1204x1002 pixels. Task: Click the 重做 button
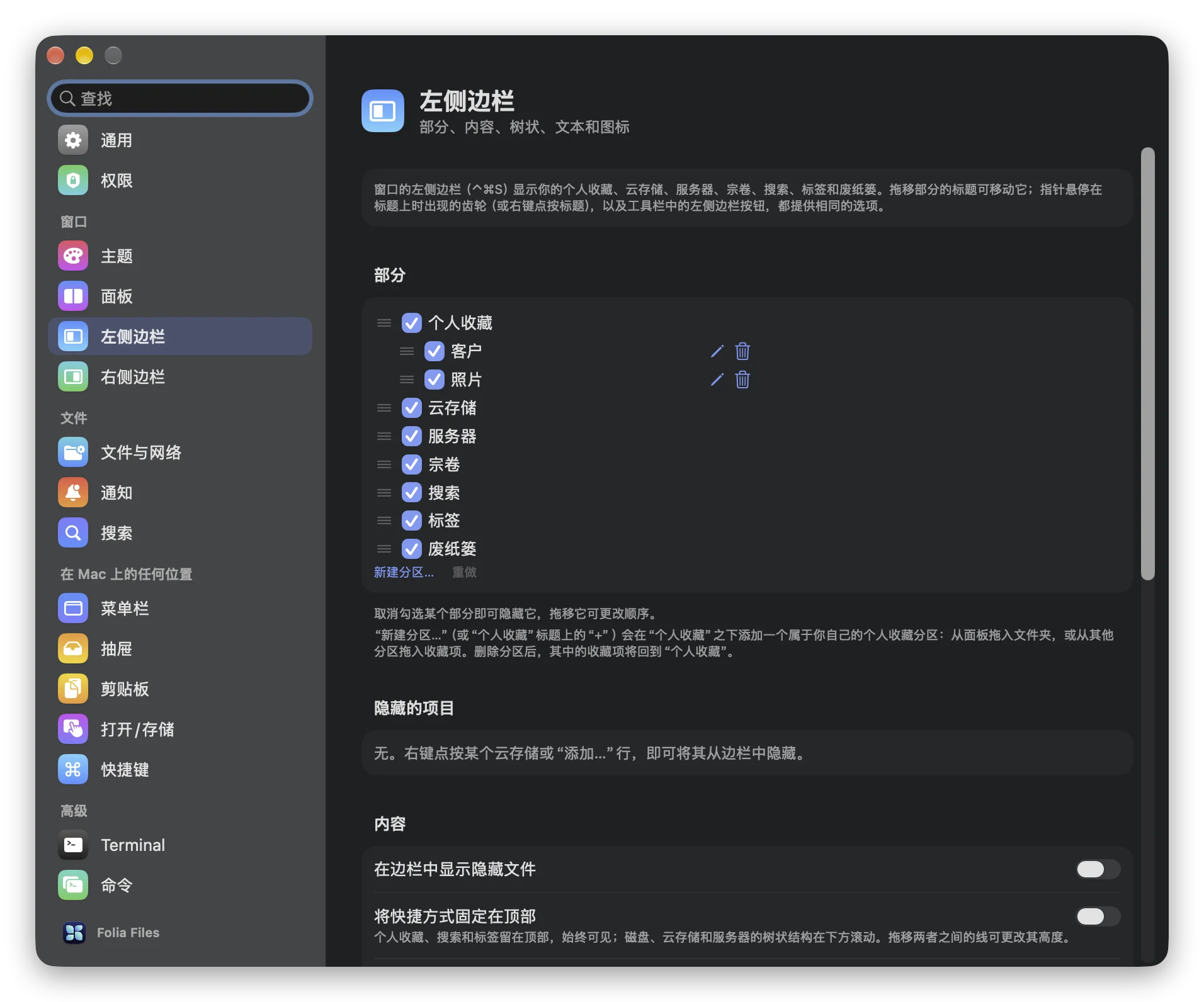(464, 572)
